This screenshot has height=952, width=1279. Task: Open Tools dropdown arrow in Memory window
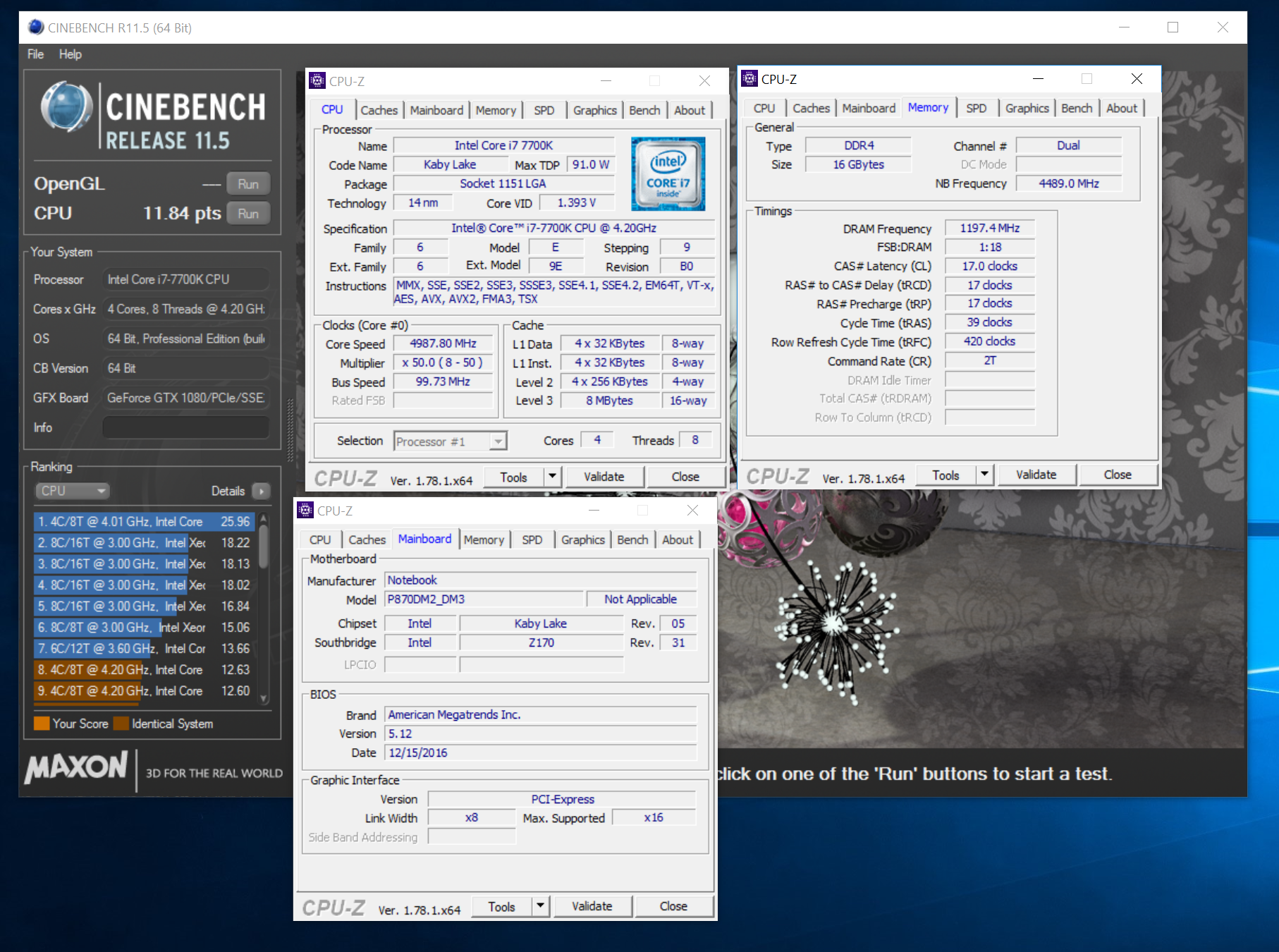(x=984, y=475)
